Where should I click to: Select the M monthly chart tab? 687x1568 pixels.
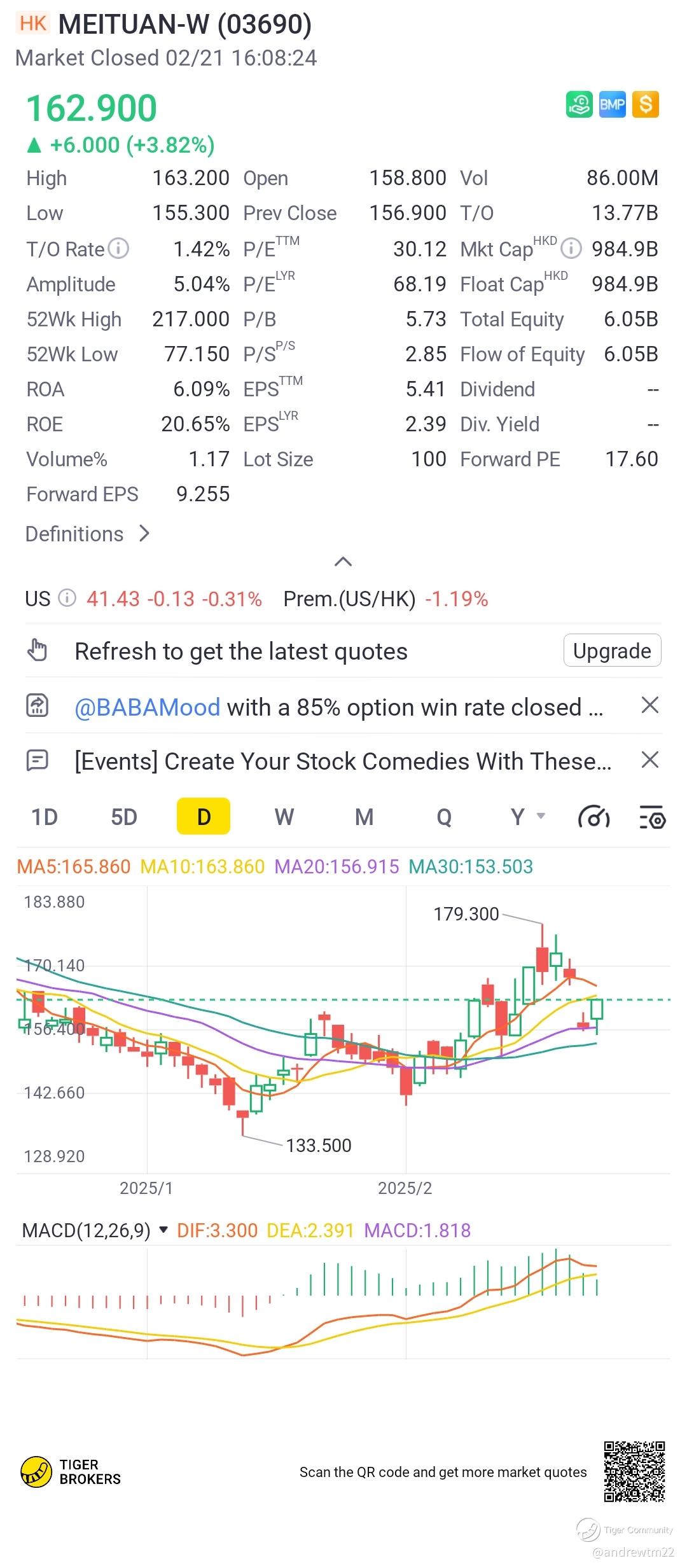[x=364, y=817]
